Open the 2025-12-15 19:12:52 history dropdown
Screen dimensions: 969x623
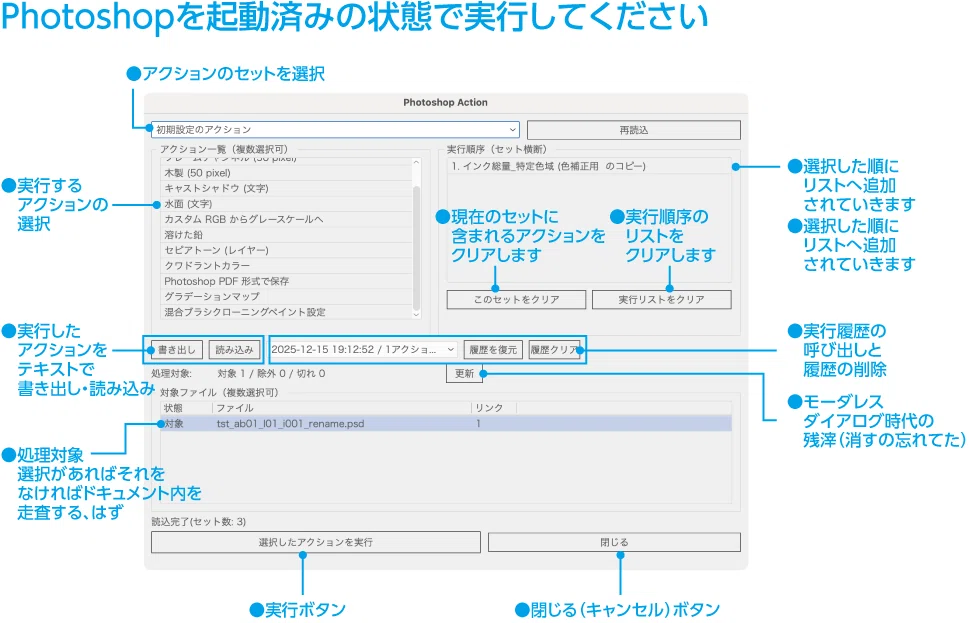[363, 350]
